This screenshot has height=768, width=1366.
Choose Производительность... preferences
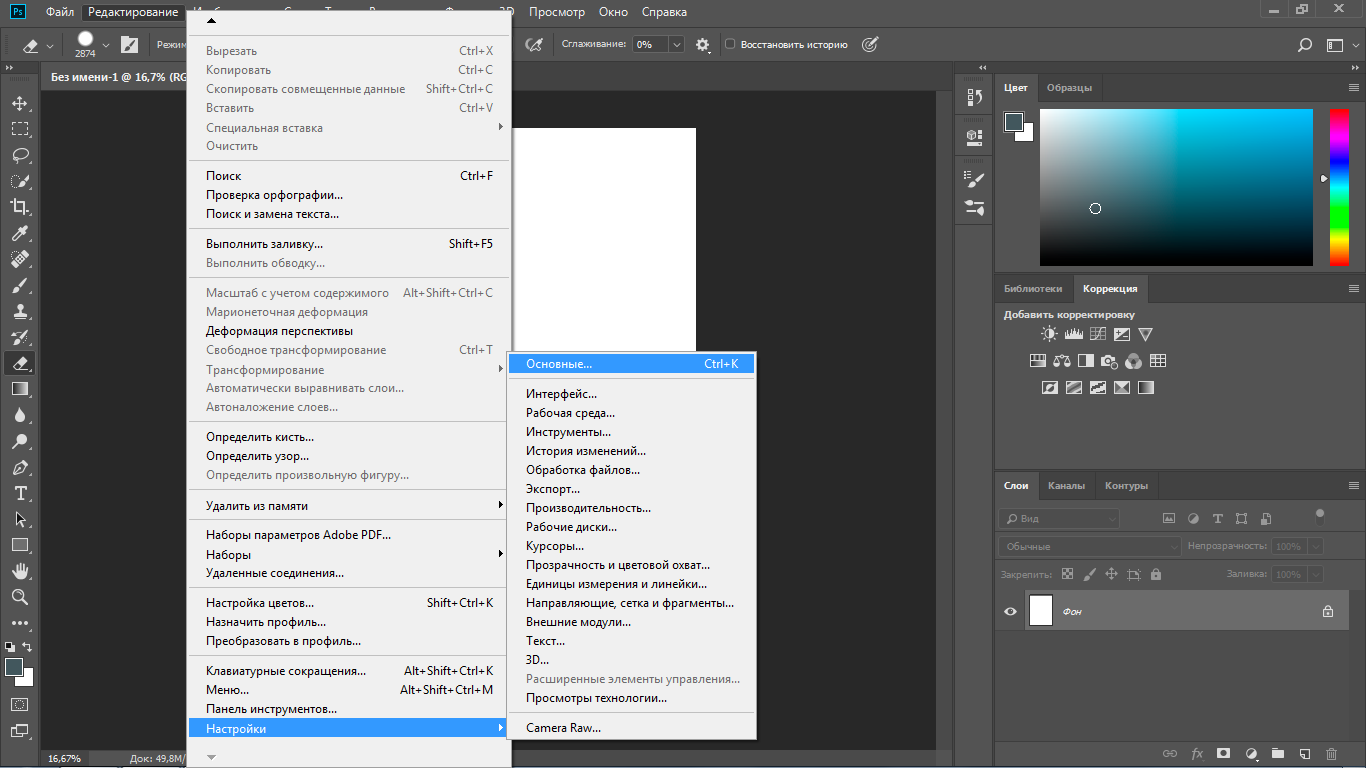(631, 508)
